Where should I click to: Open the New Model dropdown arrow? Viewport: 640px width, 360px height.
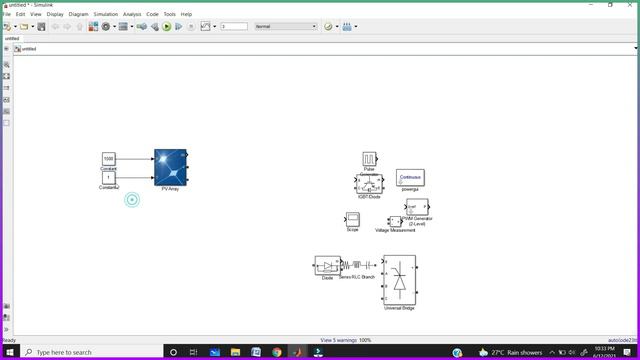point(16,27)
